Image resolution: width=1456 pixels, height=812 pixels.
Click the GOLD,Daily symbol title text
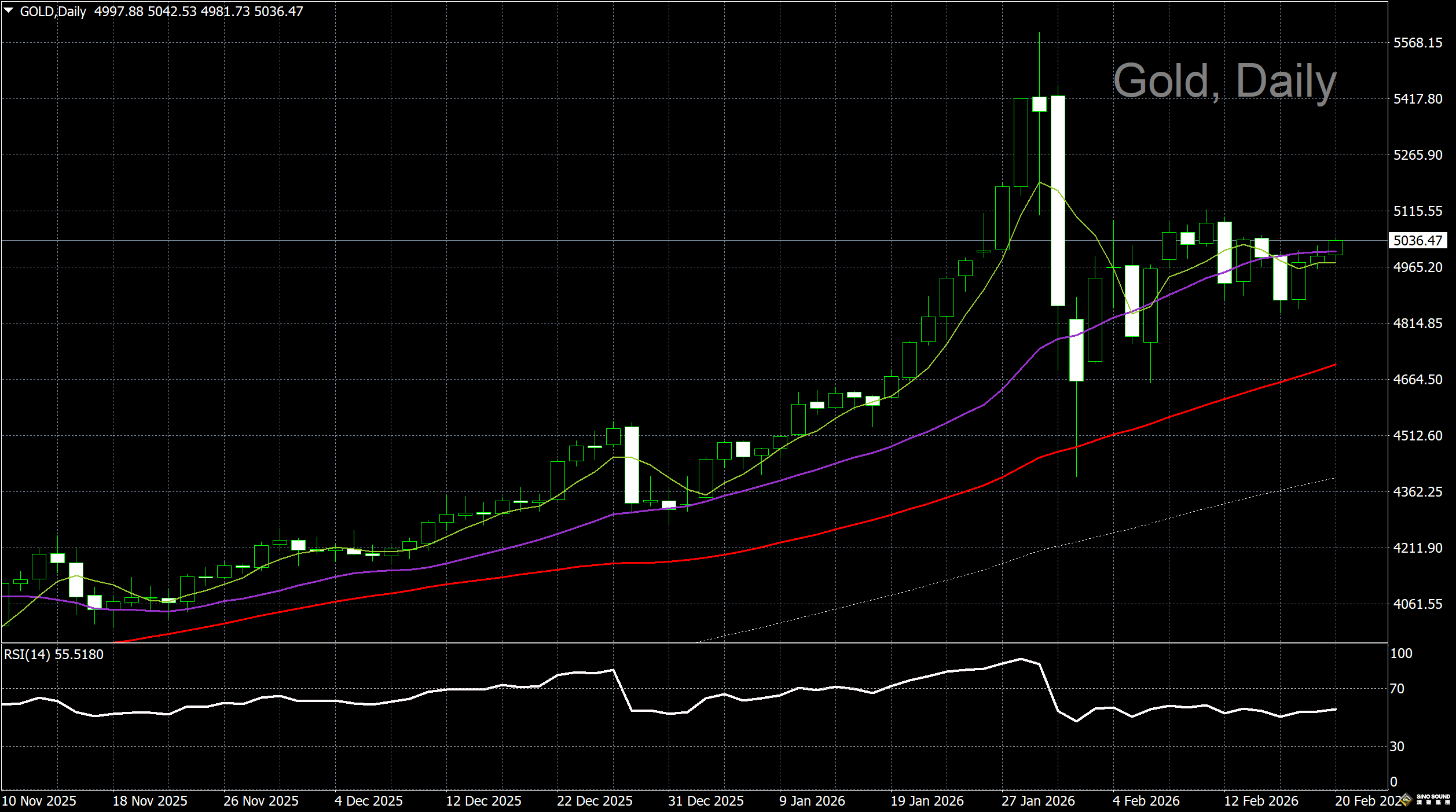53,12
